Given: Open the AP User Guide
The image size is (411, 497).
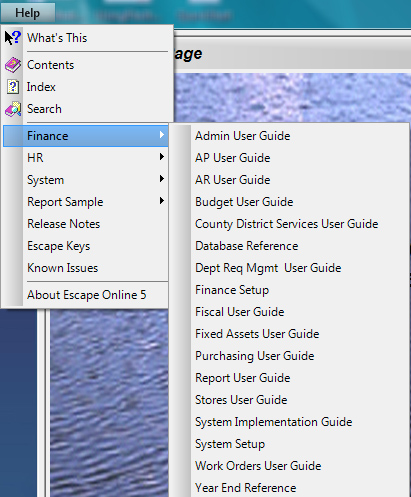Looking at the screenshot, I should point(290,158).
